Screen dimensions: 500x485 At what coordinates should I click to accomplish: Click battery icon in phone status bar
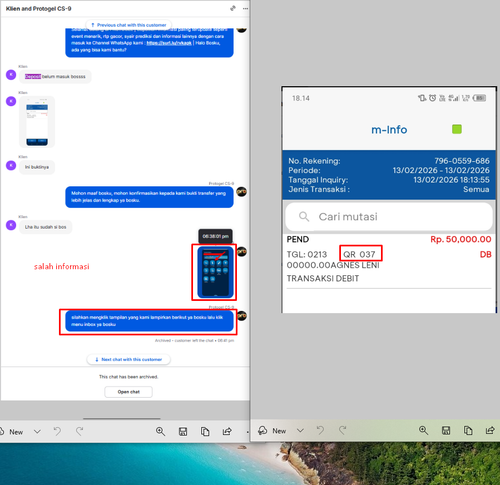coord(480,98)
